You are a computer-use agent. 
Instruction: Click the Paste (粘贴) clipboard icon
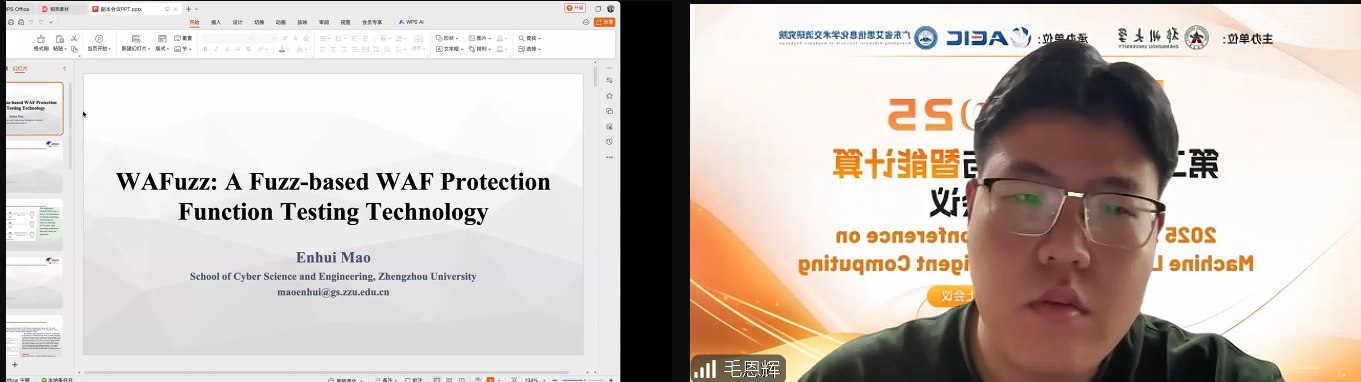[59, 39]
